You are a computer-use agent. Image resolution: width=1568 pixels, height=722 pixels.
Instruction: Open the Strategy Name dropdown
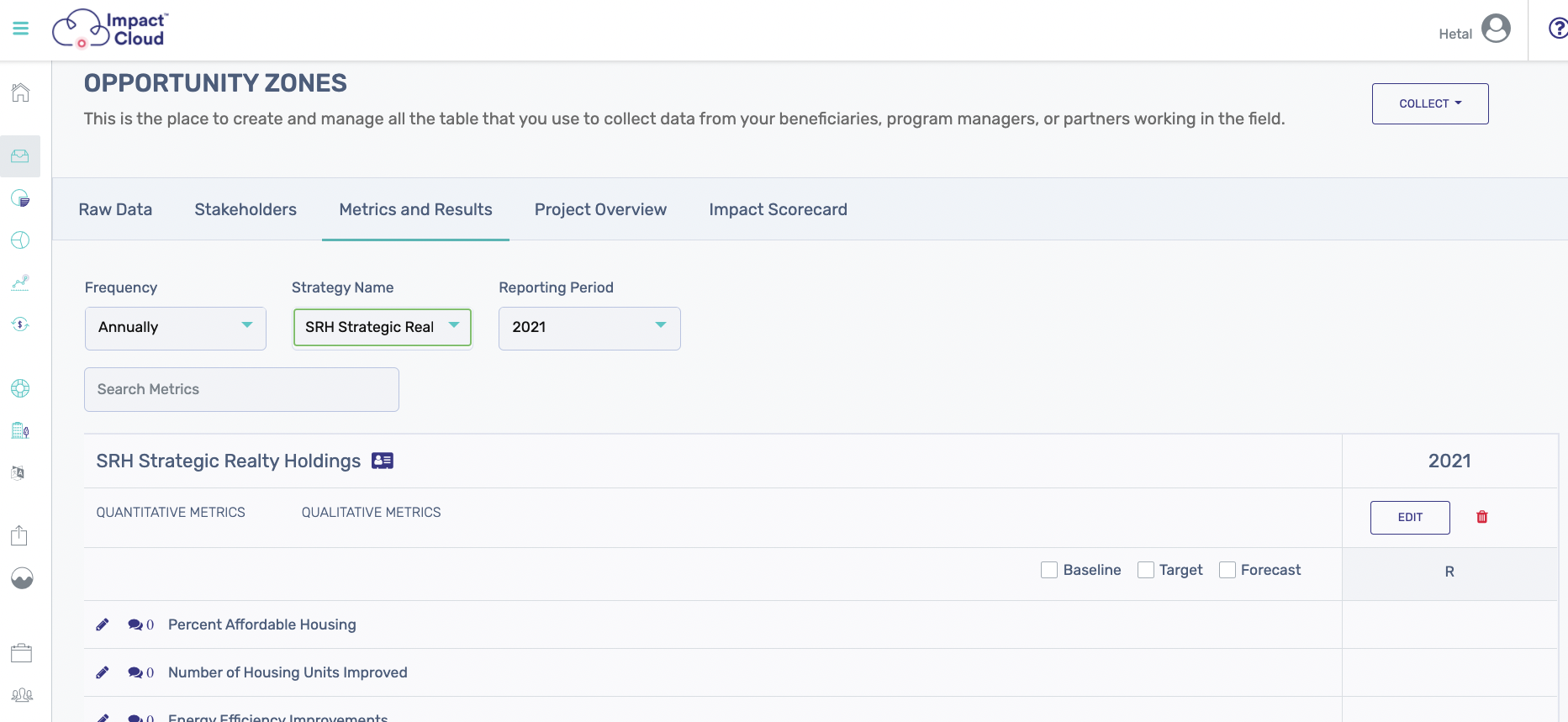[383, 328]
